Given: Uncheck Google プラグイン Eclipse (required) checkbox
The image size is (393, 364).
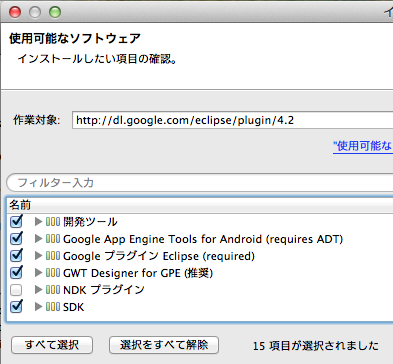Looking at the screenshot, I should coord(16,256).
